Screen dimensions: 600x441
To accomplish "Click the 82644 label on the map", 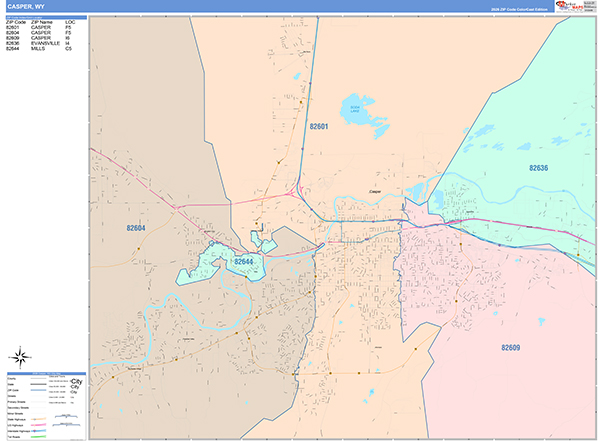I will coord(245,262).
